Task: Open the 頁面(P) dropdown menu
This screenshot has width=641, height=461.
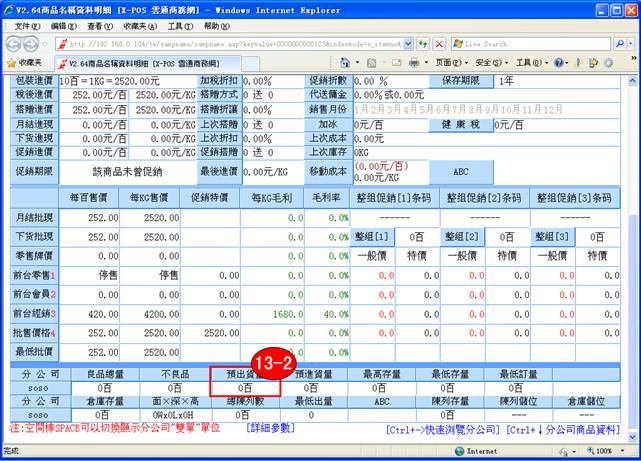Action: click(x=452, y=62)
